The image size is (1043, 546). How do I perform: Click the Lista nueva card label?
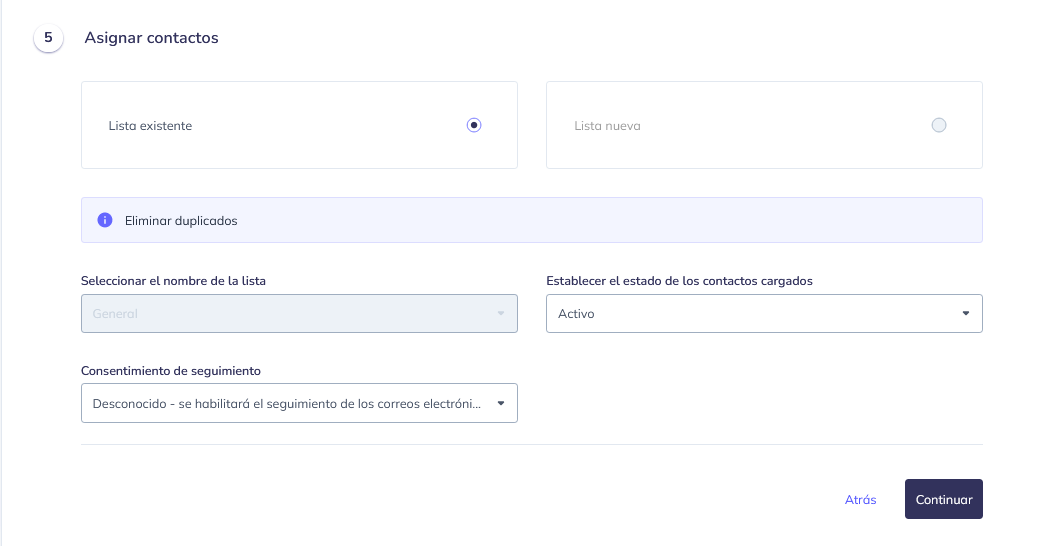tap(607, 126)
